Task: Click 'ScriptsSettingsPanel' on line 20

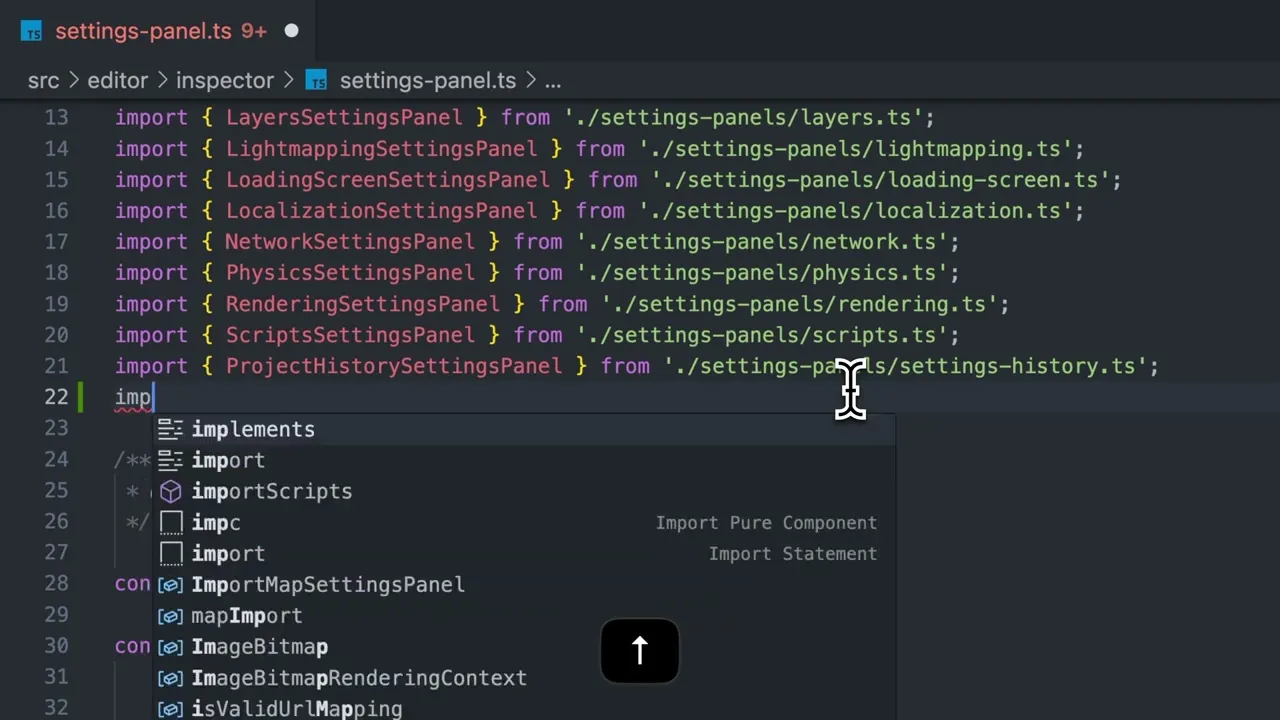Action: coord(350,334)
